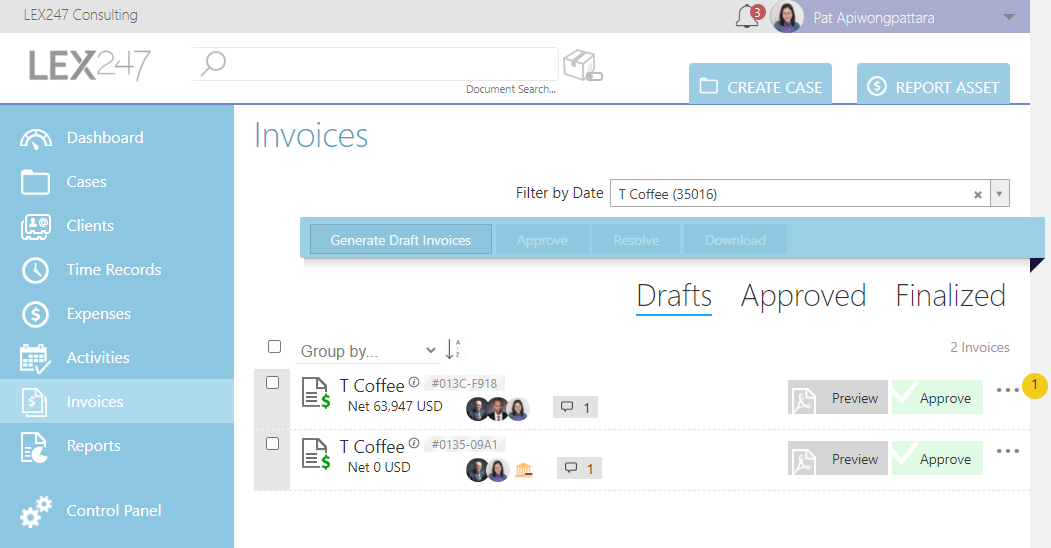Viewport: 1051px width, 548px height.
Task: Click the #0135-09A1 invoice number tag
Action: [x=465, y=444]
